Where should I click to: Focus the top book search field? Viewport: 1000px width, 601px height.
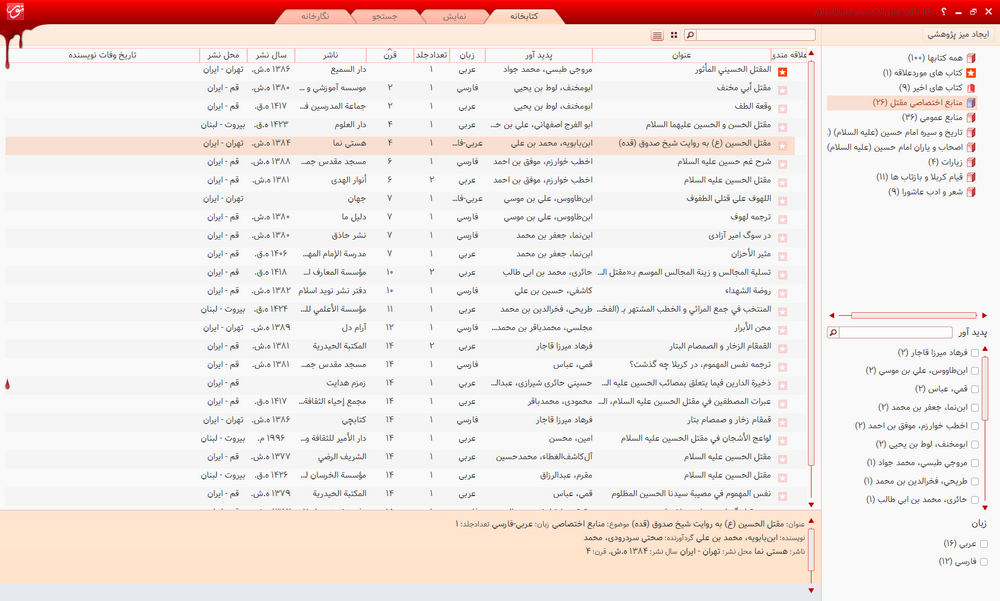pyautogui.click(x=755, y=35)
